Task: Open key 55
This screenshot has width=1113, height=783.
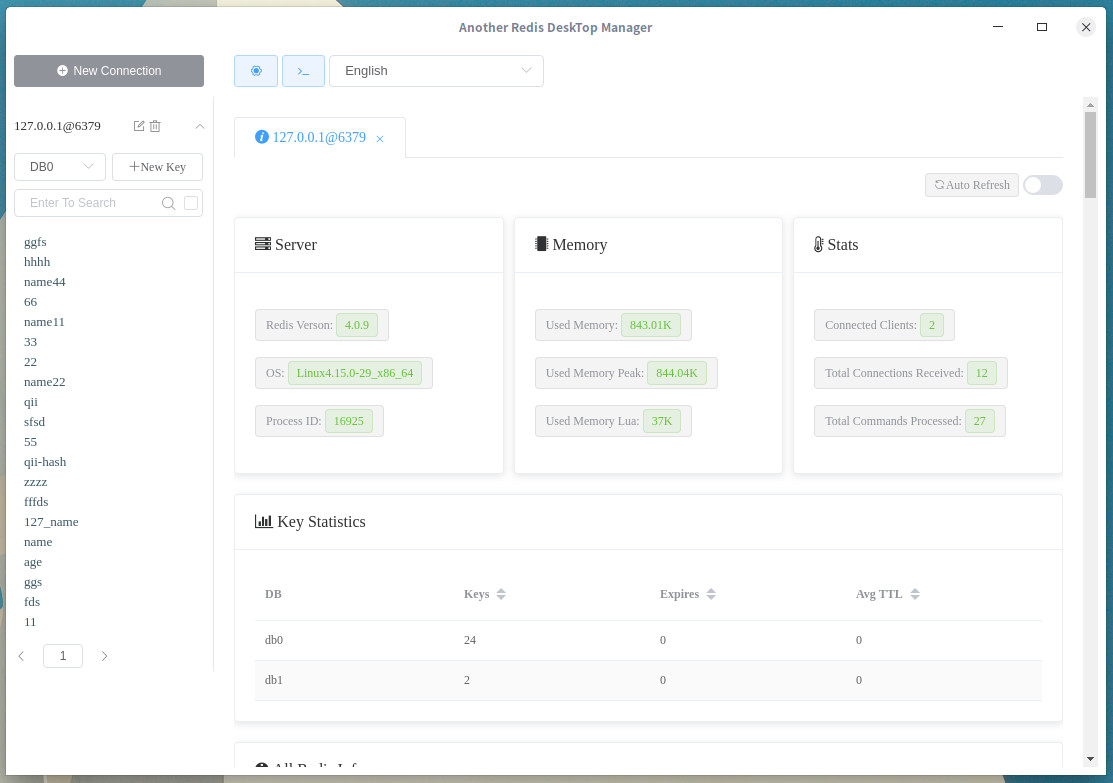Action: point(31,442)
